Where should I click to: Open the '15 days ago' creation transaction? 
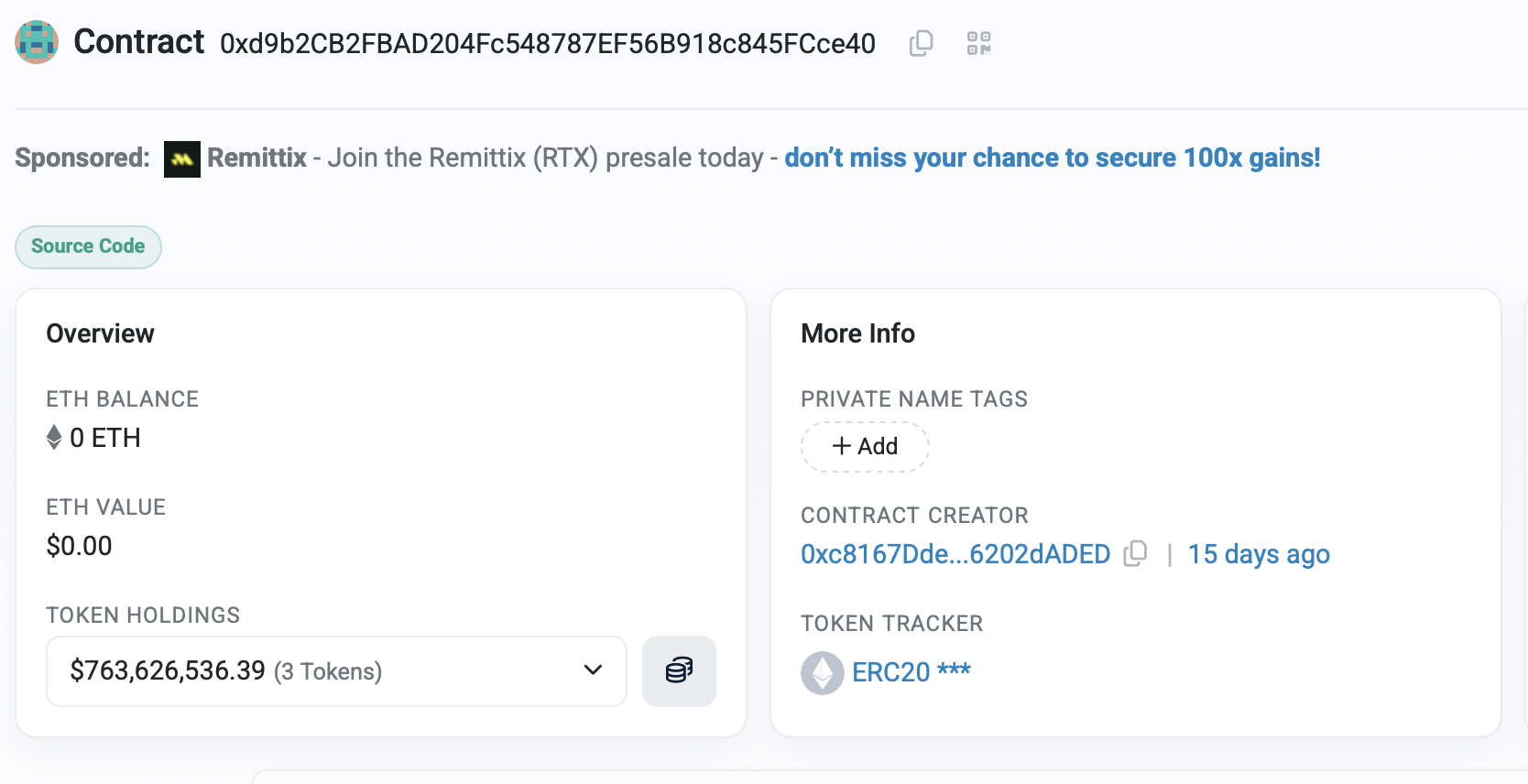[1258, 554]
